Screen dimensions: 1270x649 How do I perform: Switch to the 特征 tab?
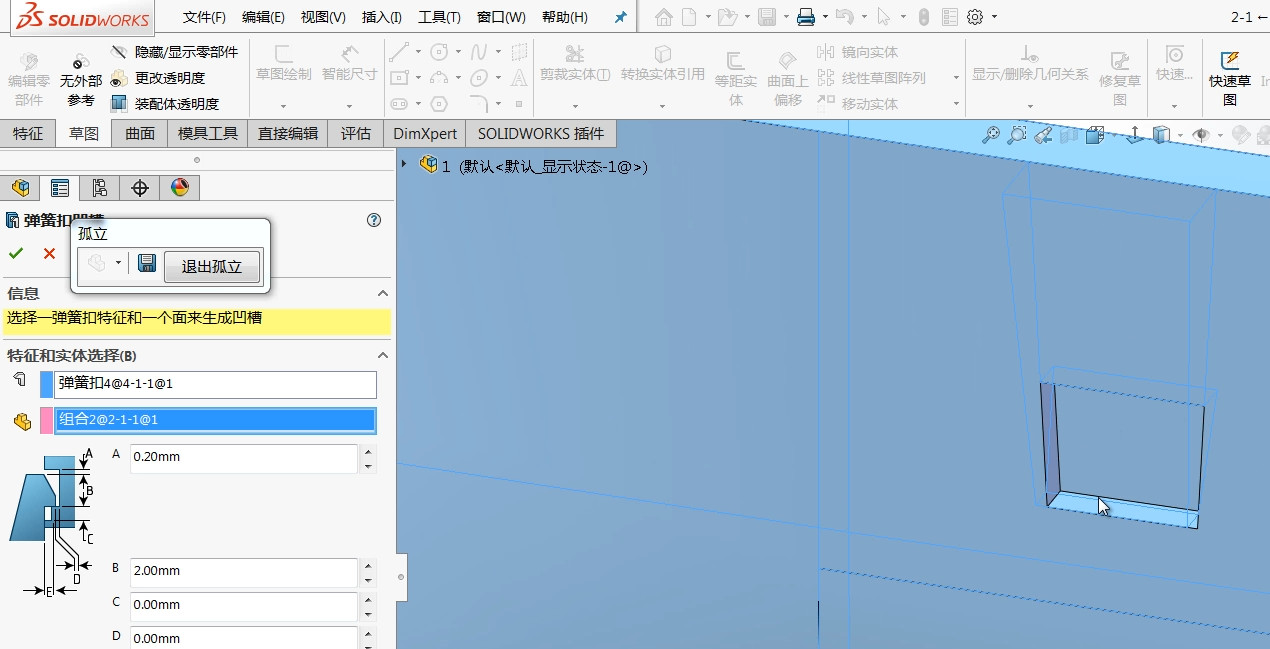28,133
